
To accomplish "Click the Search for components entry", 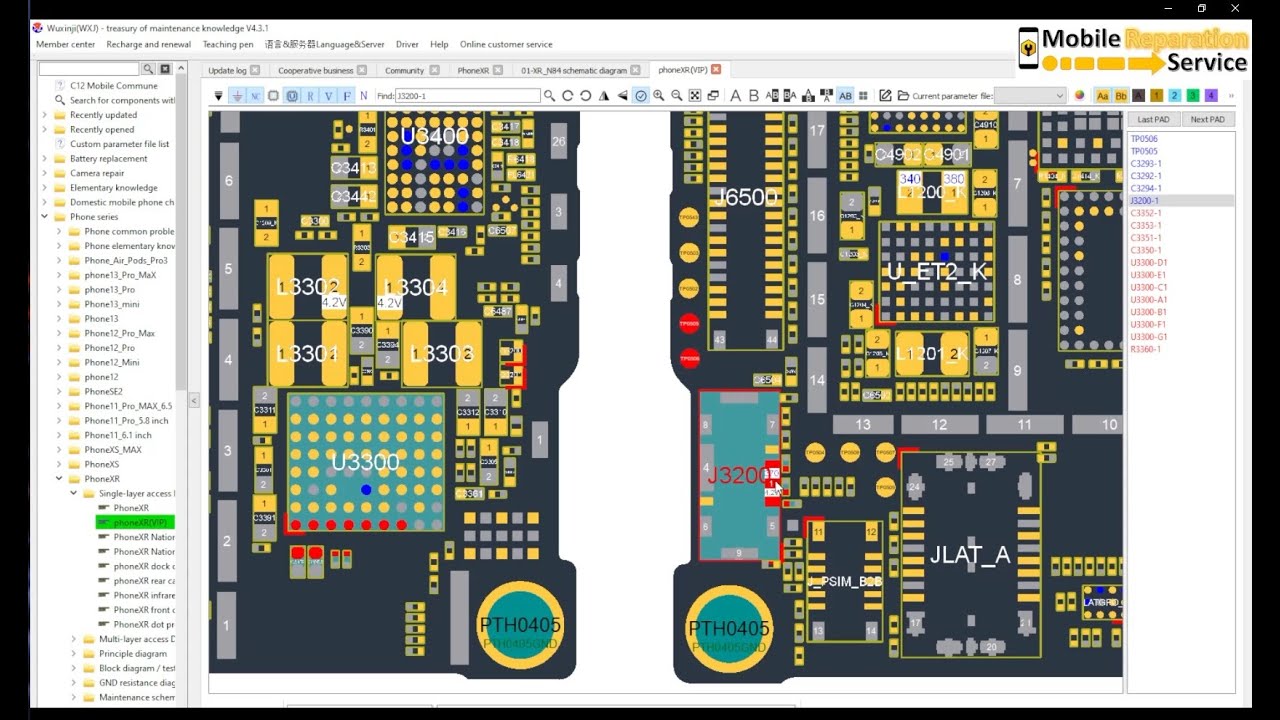I will pos(121,100).
